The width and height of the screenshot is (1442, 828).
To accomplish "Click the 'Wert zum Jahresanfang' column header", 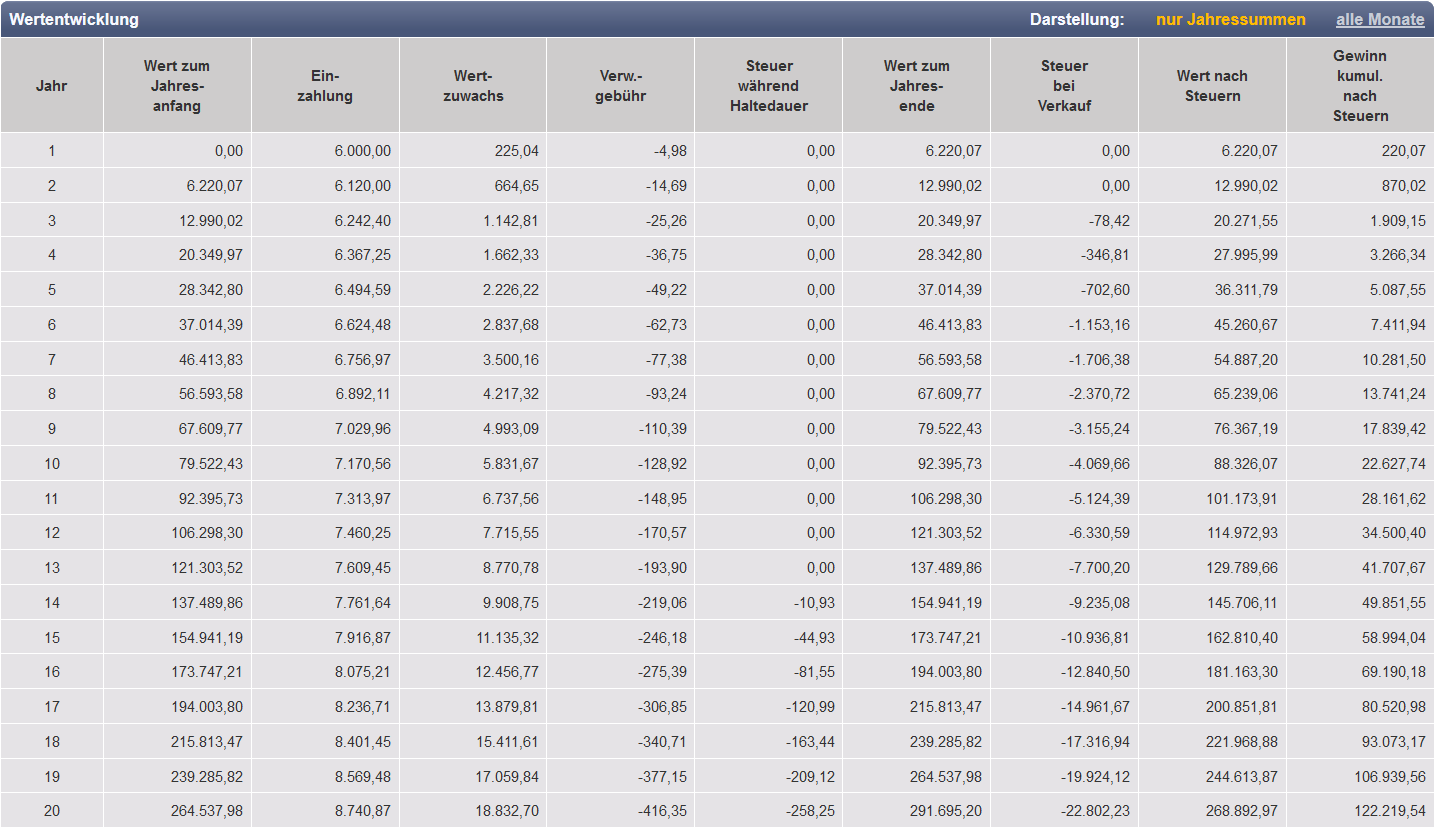I will click(x=177, y=86).
